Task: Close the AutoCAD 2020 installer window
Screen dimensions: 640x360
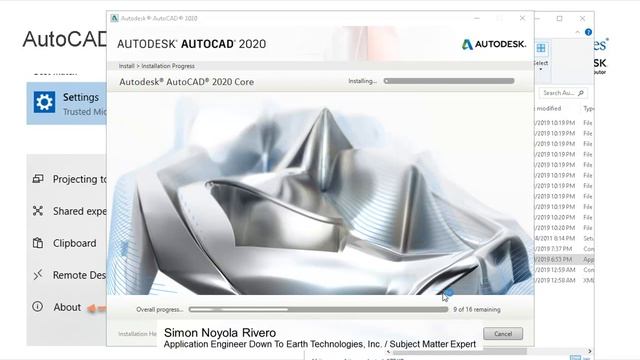Action: coord(522,18)
